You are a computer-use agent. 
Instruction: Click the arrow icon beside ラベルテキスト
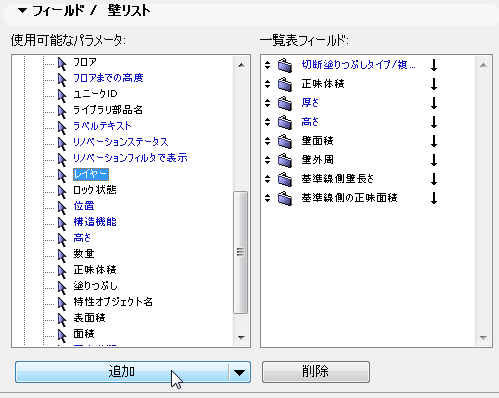pyautogui.click(x=62, y=127)
